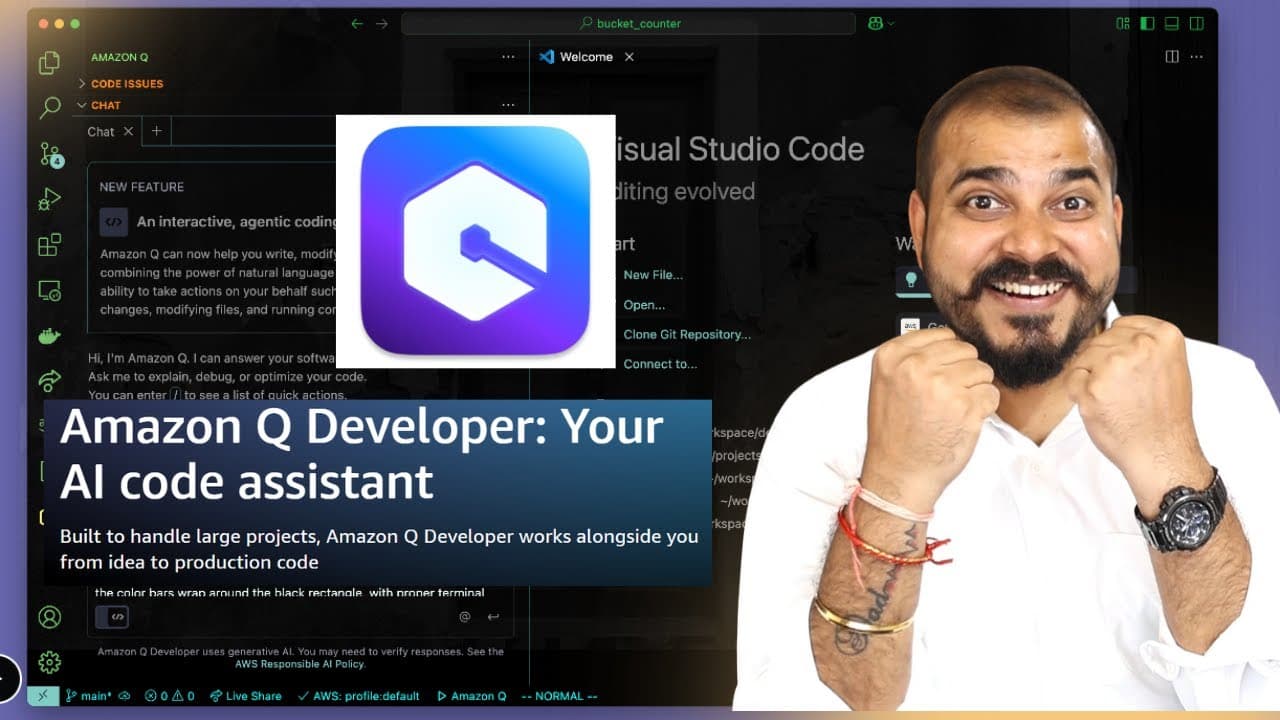This screenshot has width=1280, height=720.
Task: Click the New File... link
Action: click(653, 275)
